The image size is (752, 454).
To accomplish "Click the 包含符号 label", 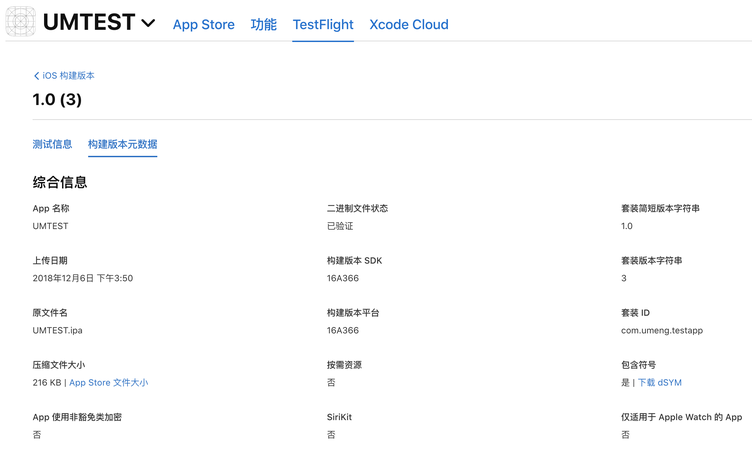I will [638, 365].
